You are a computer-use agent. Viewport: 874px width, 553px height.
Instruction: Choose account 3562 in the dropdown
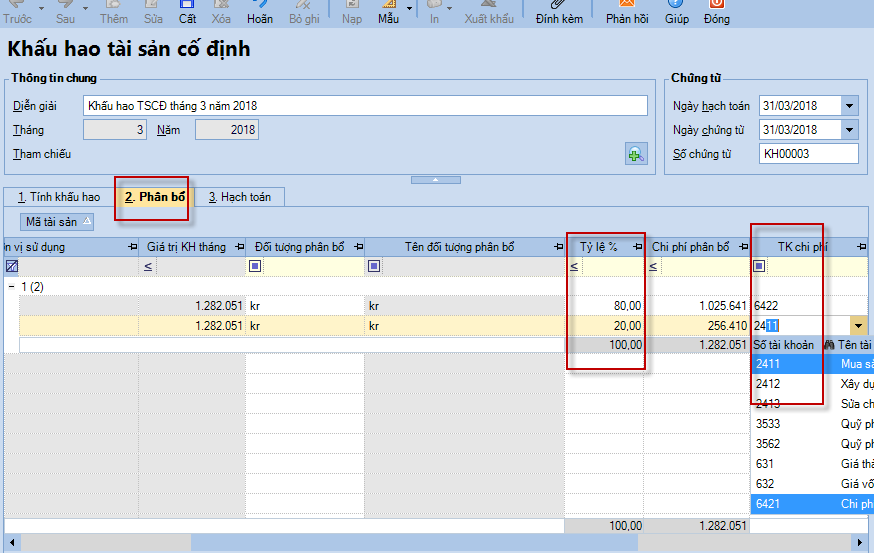click(812, 444)
